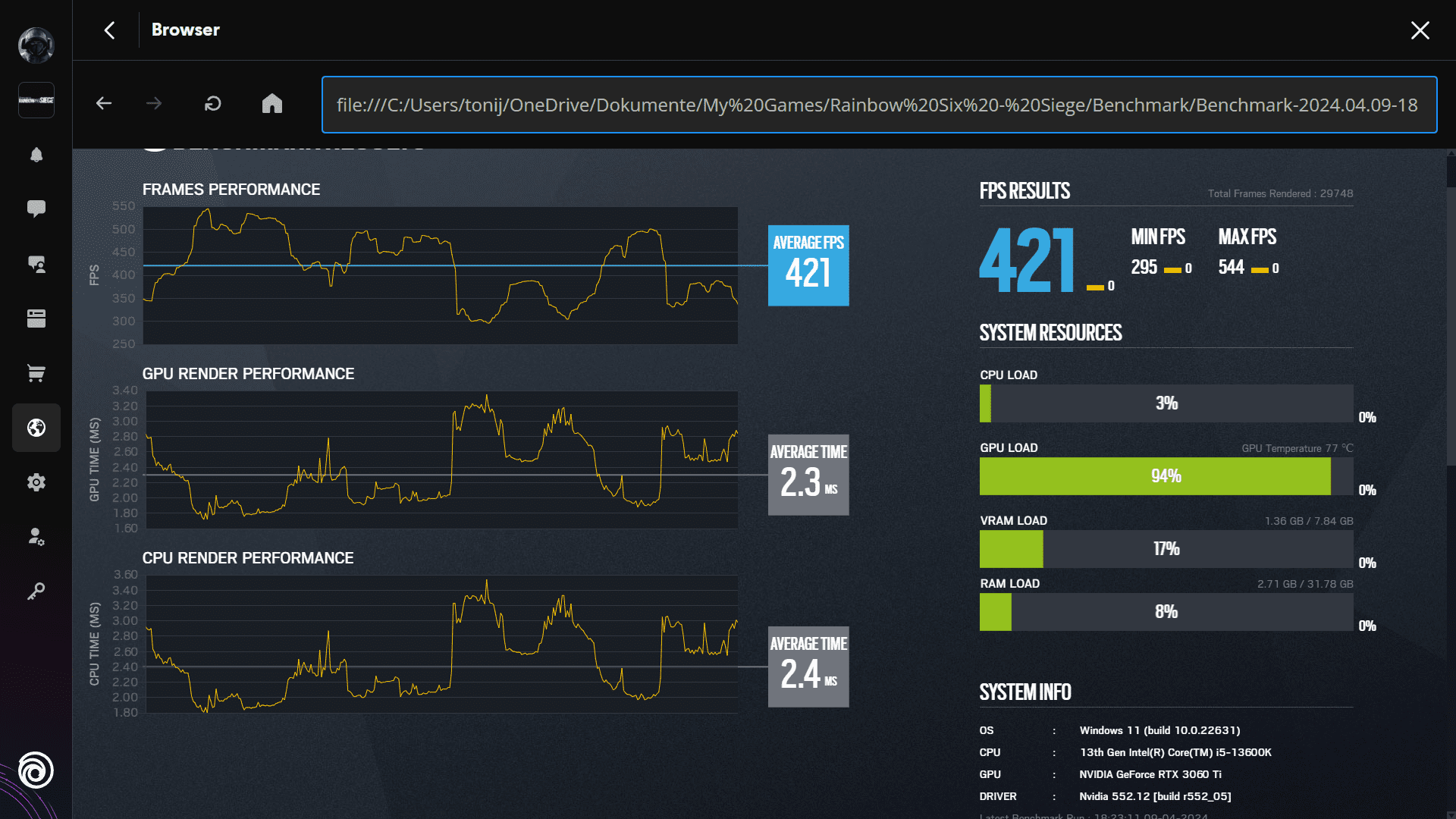
Task: Go to the browser home page
Action: coord(271,103)
